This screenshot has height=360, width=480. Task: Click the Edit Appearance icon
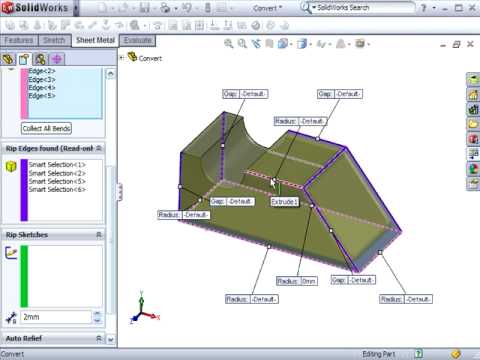coord(340,44)
